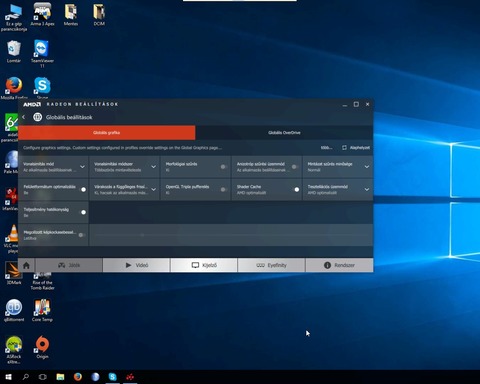The height and width of the screenshot is (384, 480).
Task: Select the TeamViewer 11 desktop icon
Action: click(x=42, y=54)
